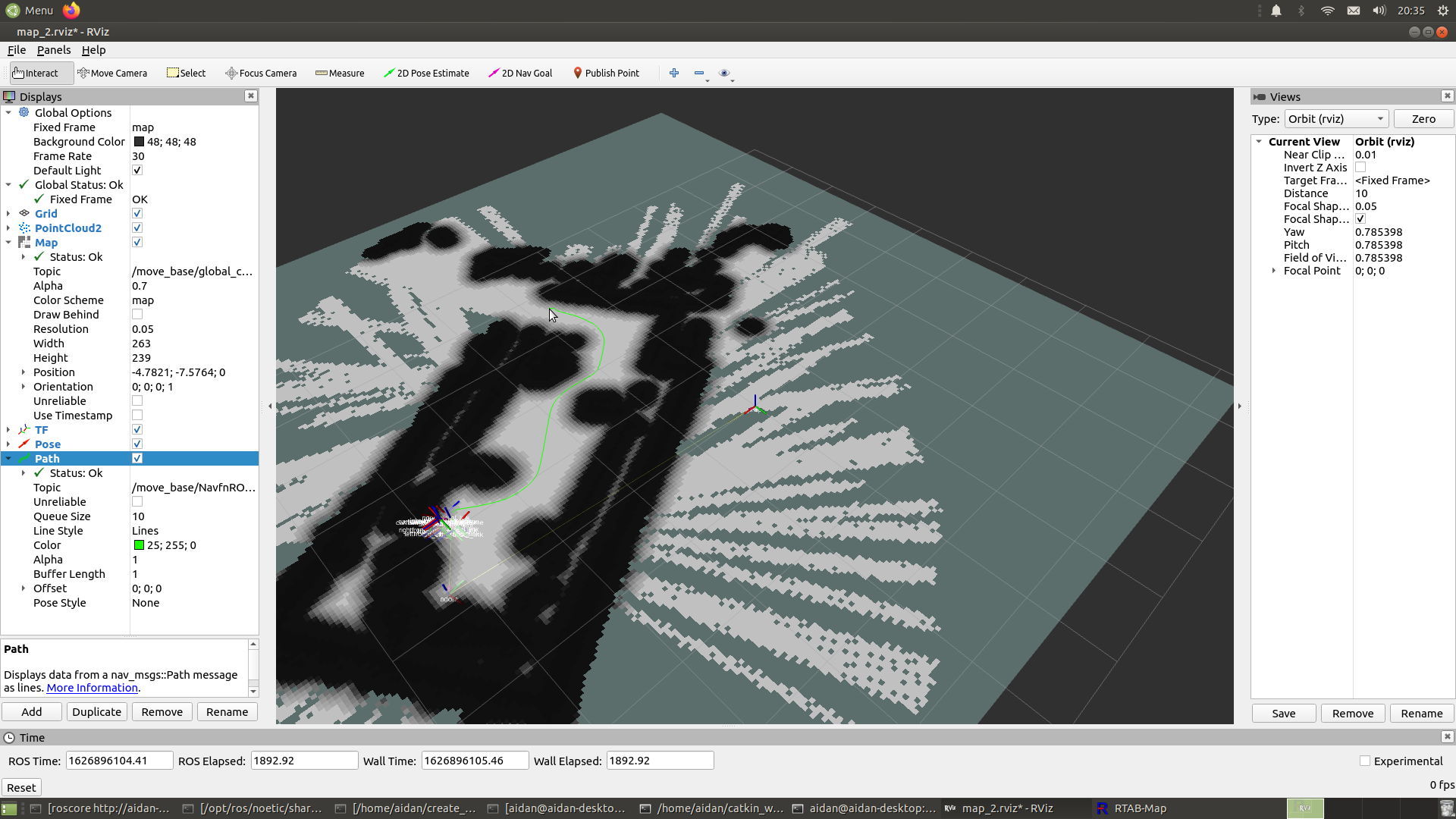Click the Focus Camera tool
Image resolution: width=1456 pixels, height=819 pixels.
(x=261, y=73)
